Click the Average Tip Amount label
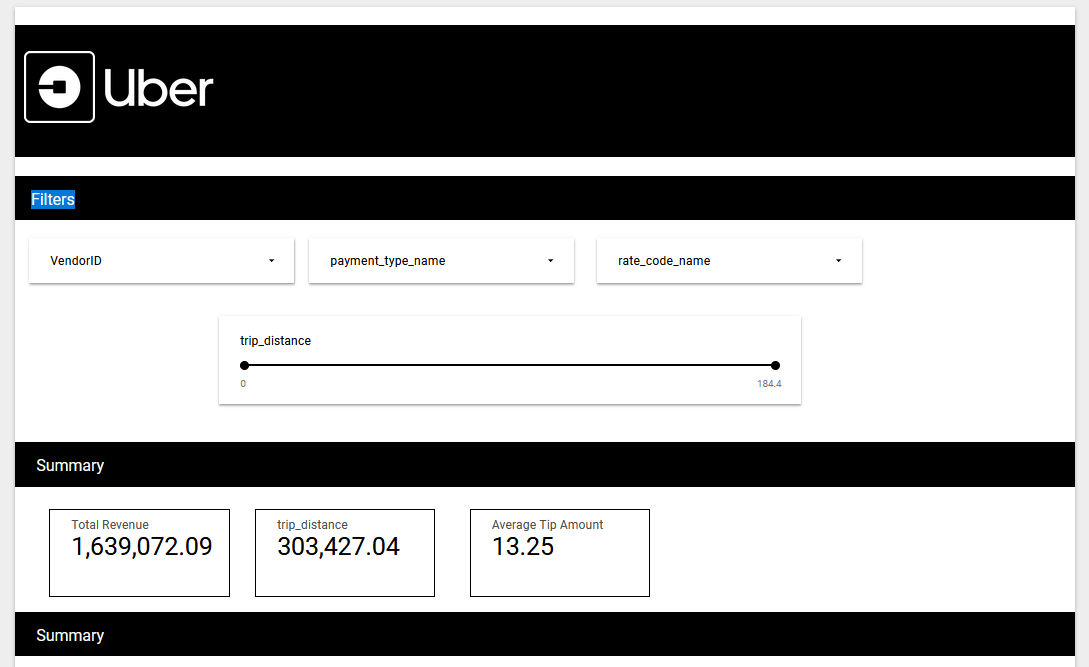This screenshot has width=1089, height=667. (x=547, y=525)
